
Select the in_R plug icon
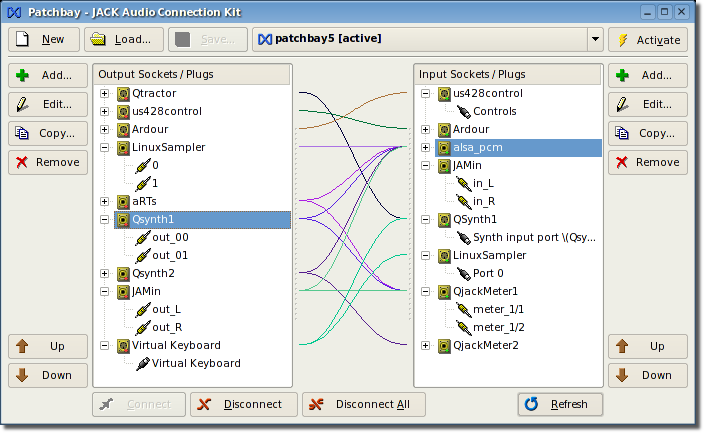pyautogui.click(x=464, y=202)
